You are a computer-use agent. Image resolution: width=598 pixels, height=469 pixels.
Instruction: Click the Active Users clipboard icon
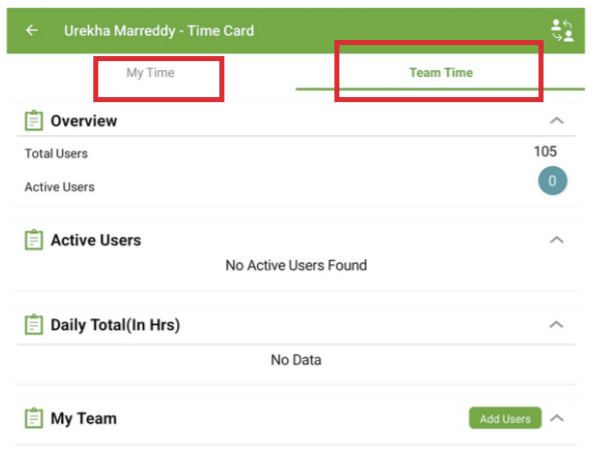(x=34, y=240)
